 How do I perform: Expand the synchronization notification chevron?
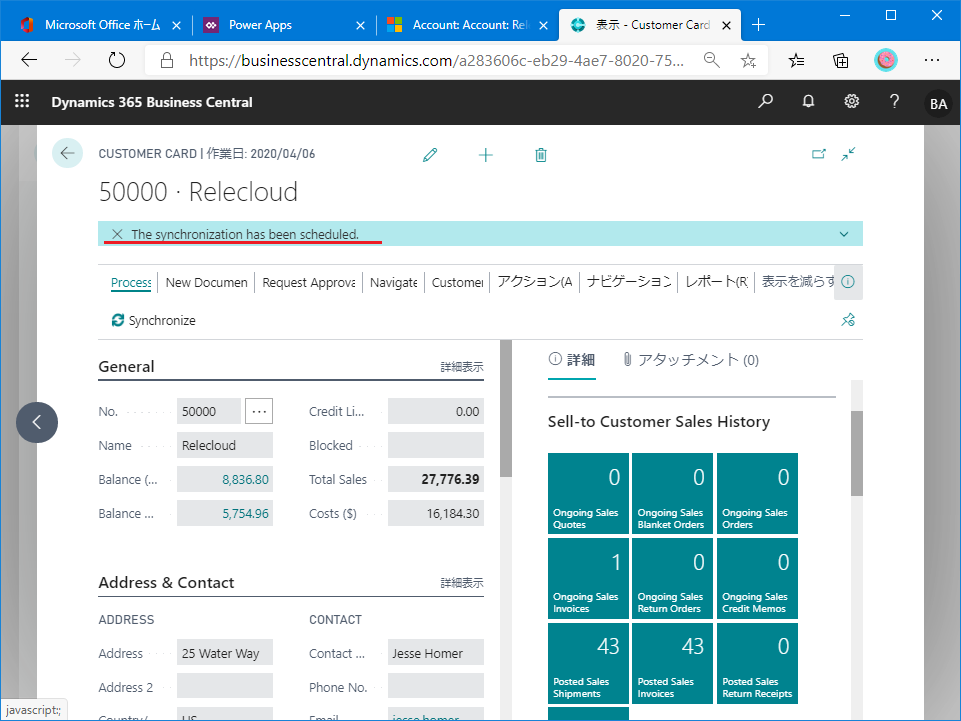[843, 234]
